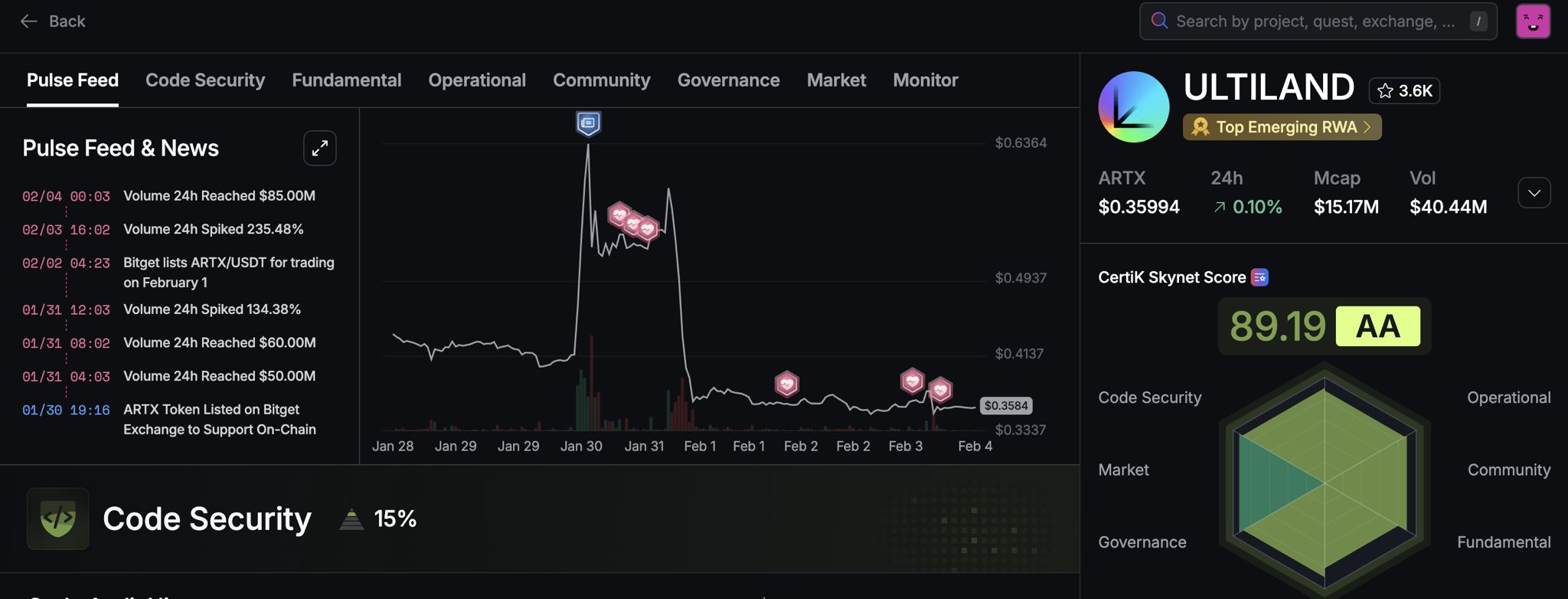Select the Community tab
The width and height of the screenshot is (1568, 599).
[x=602, y=80]
